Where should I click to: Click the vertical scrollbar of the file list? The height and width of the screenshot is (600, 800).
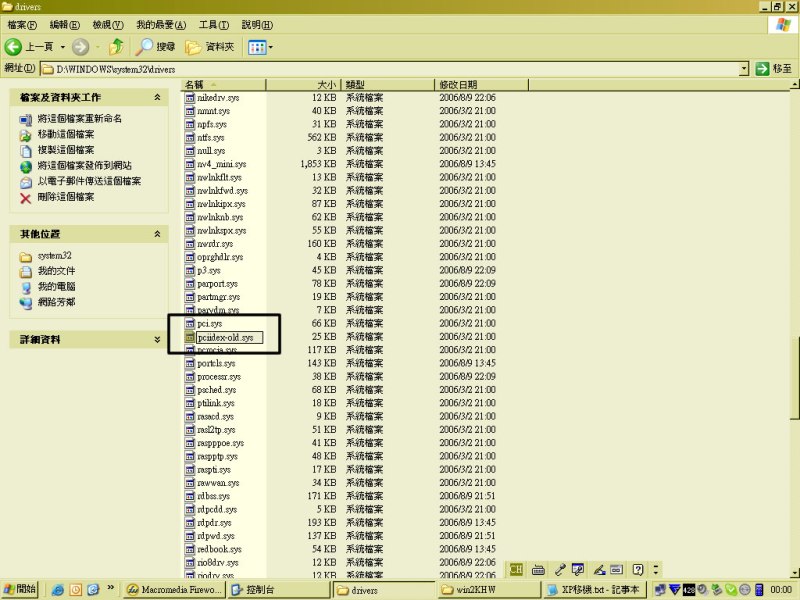tap(795, 329)
